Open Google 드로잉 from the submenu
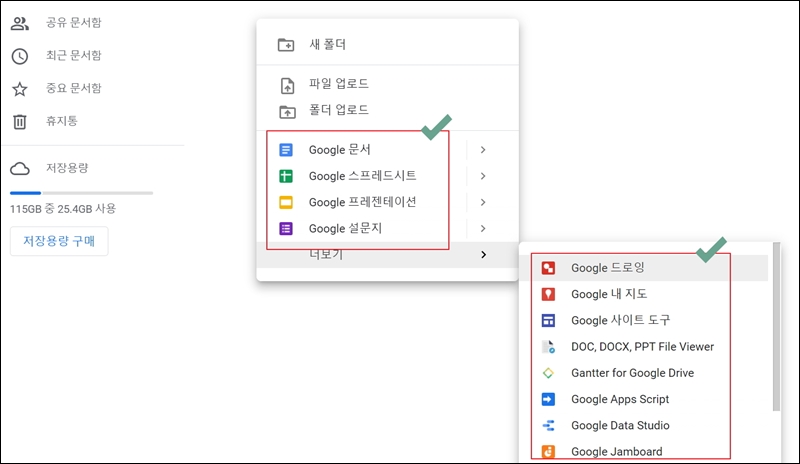The width and height of the screenshot is (800, 464). pyautogui.click(x=644, y=268)
